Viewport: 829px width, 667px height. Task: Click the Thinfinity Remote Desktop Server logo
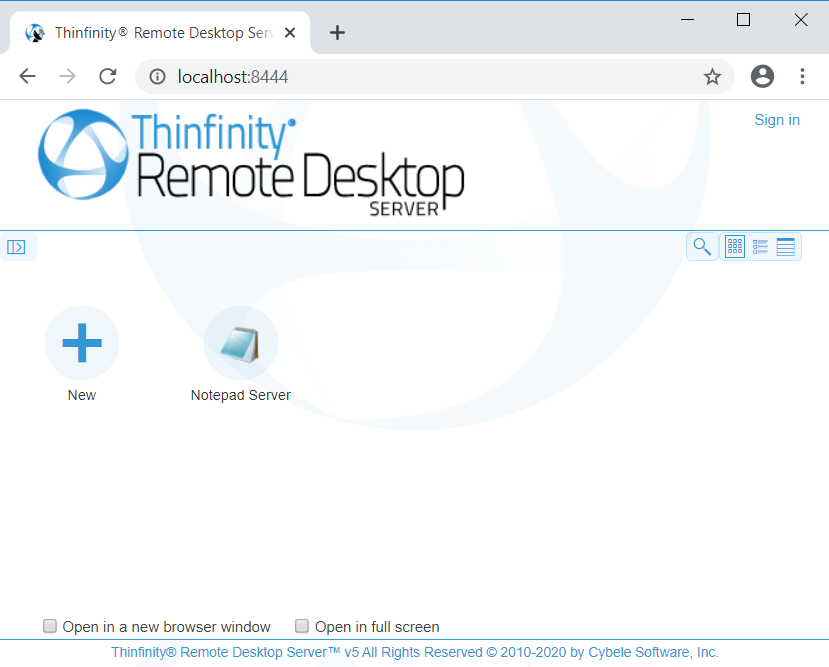click(x=251, y=161)
